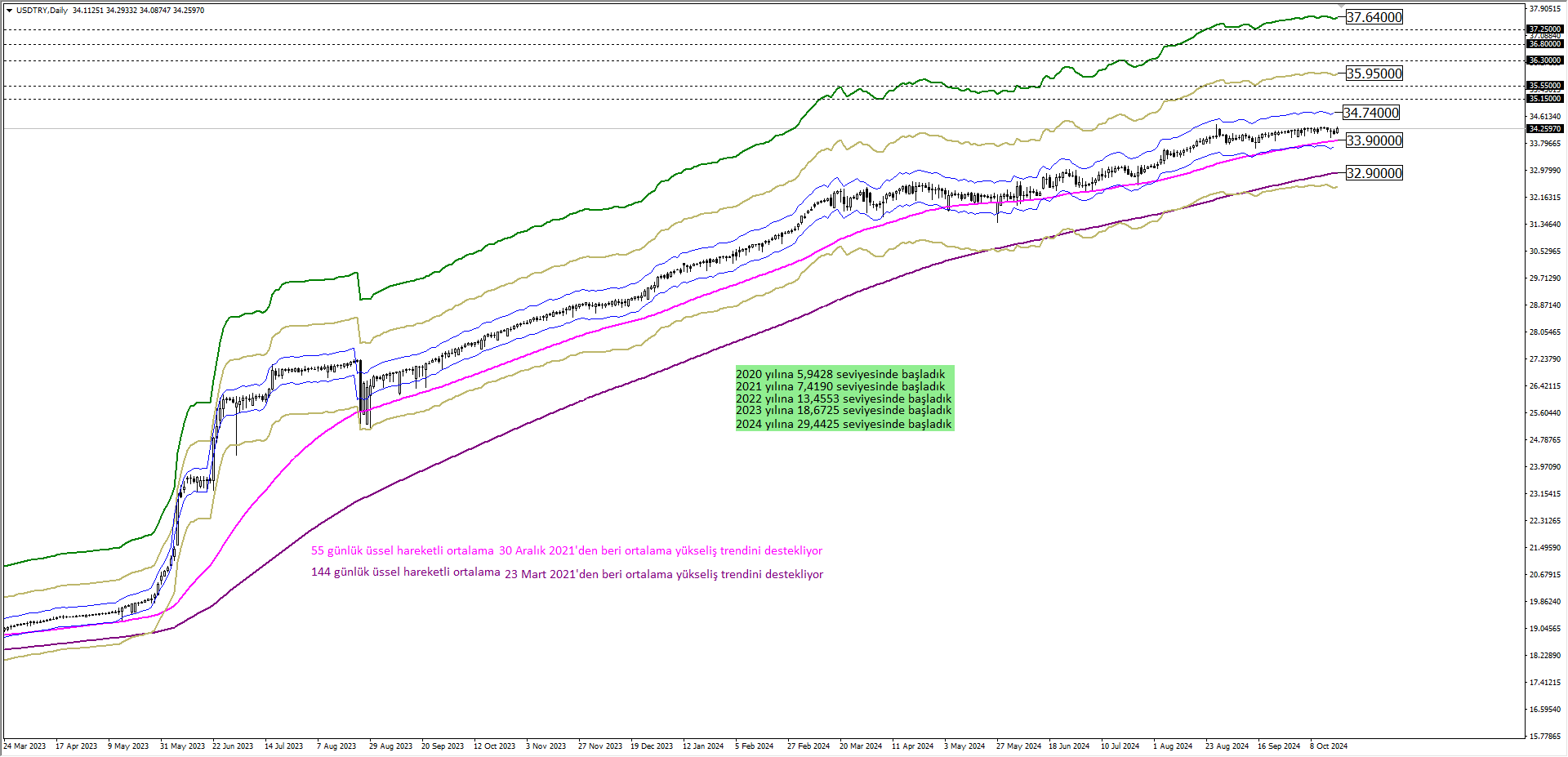Select the USDTRY,Daily symbol title
Screen dimensions: 1568x757
click(42, 11)
